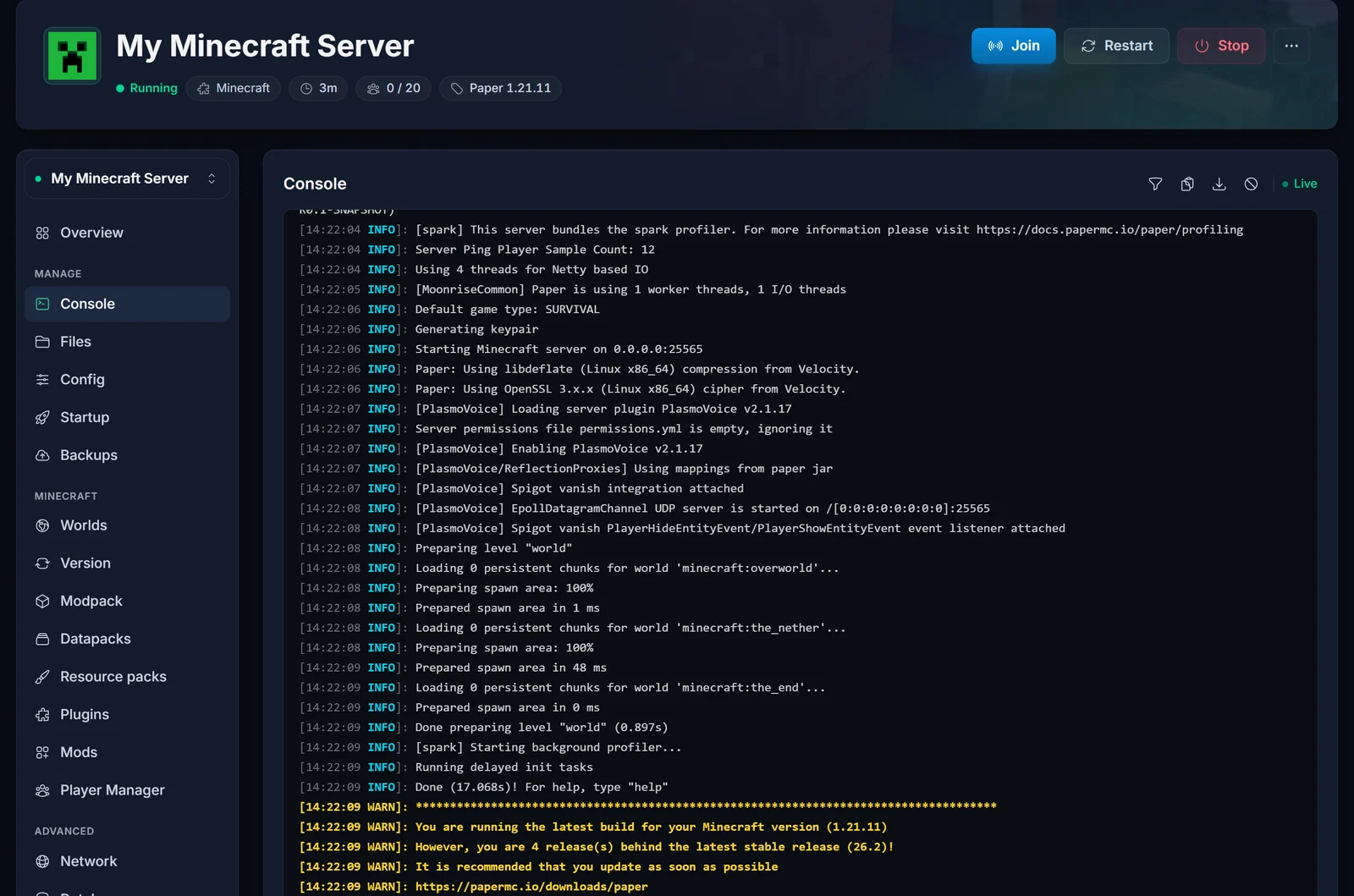The width and height of the screenshot is (1354, 896).
Task: Click 'Server Ping Player Sample Count: 12' line
Action: [476, 250]
